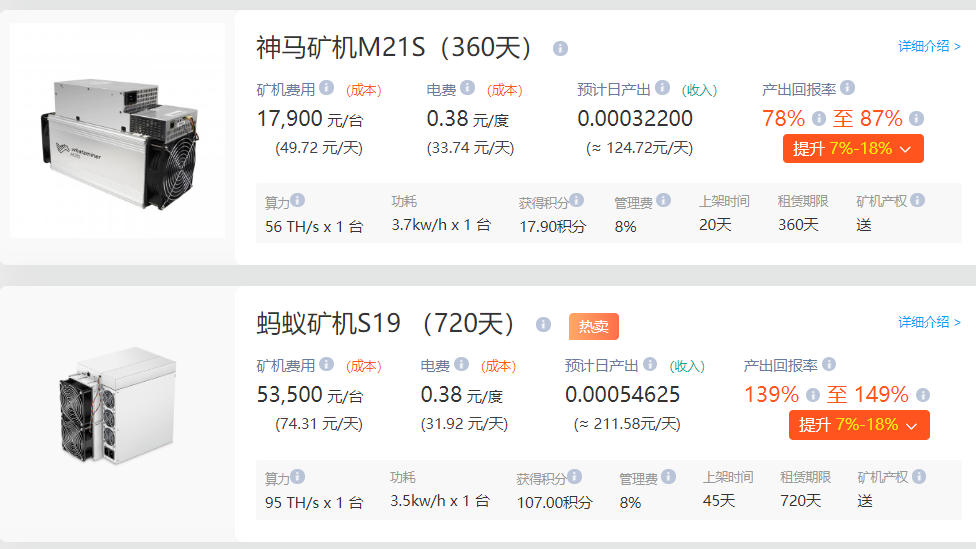Click info icon next to S19 获得积分
This screenshot has height=549, width=976.
[574, 476]
